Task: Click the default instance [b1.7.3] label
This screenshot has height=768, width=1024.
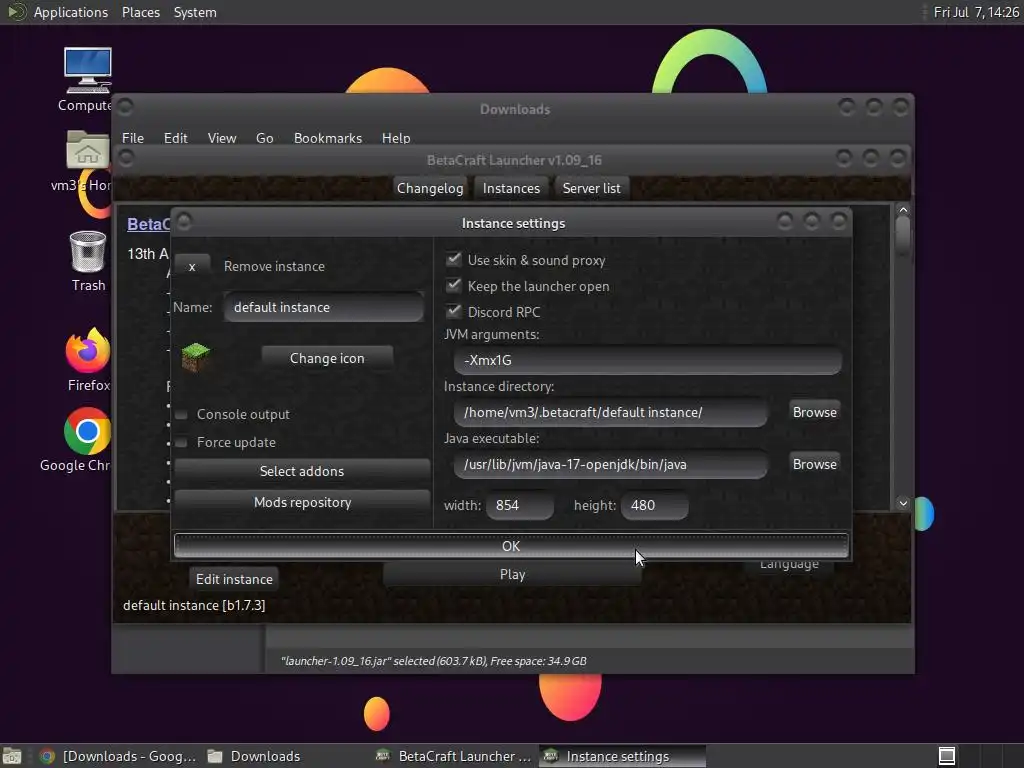Action: coord(194,605)
